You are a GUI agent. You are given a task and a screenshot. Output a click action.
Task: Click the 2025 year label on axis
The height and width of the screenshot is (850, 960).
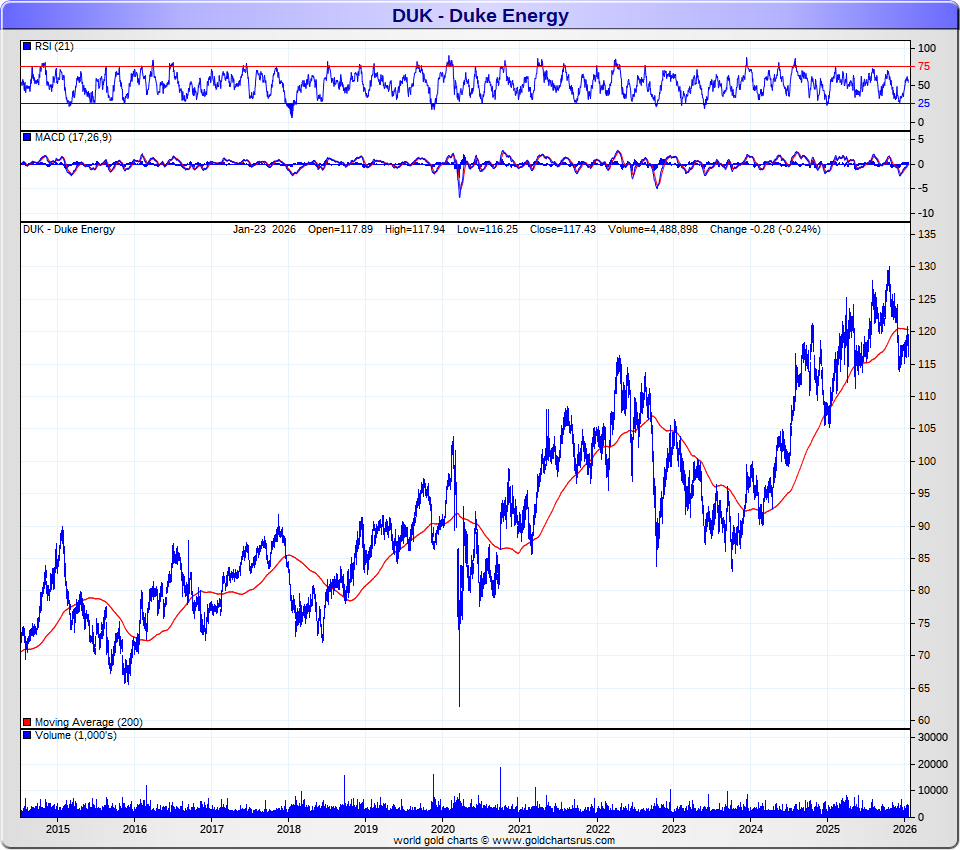click(828, 829)
